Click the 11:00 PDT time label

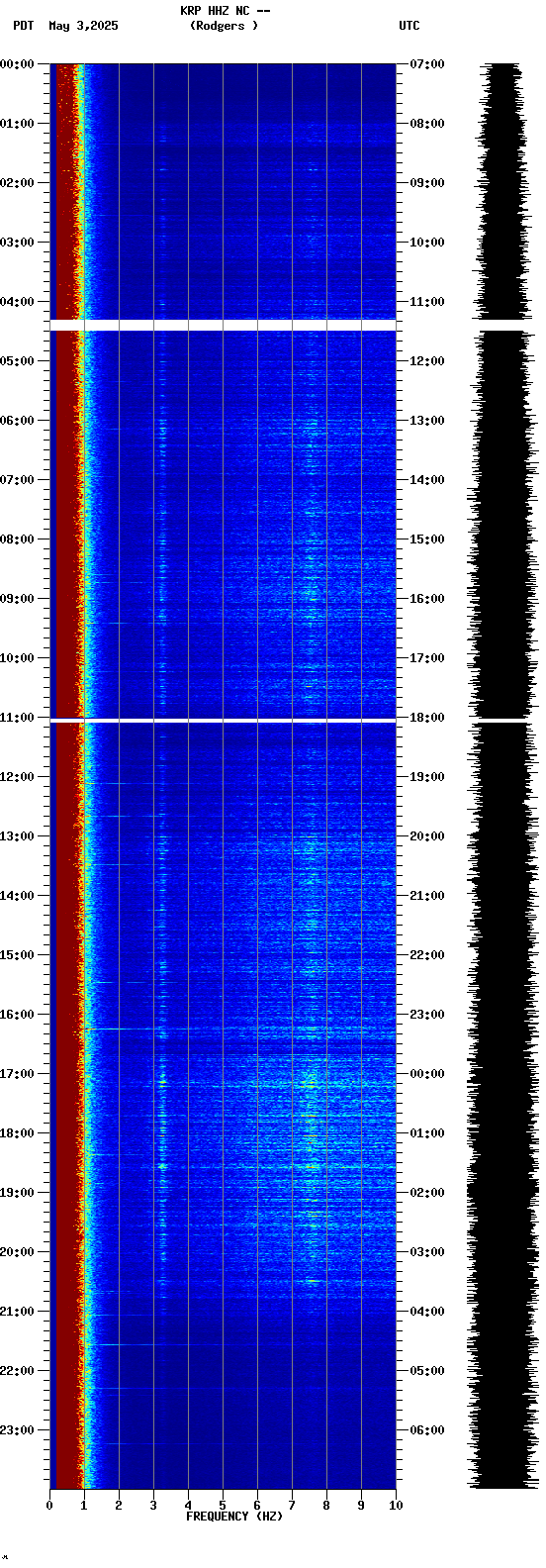18,718
